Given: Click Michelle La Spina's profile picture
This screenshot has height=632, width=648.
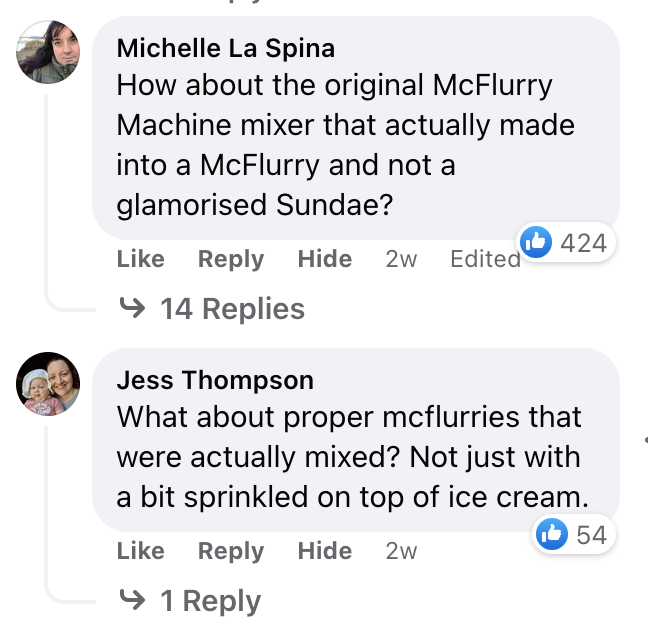Looking at the screenshot, I should coord(49,54).
